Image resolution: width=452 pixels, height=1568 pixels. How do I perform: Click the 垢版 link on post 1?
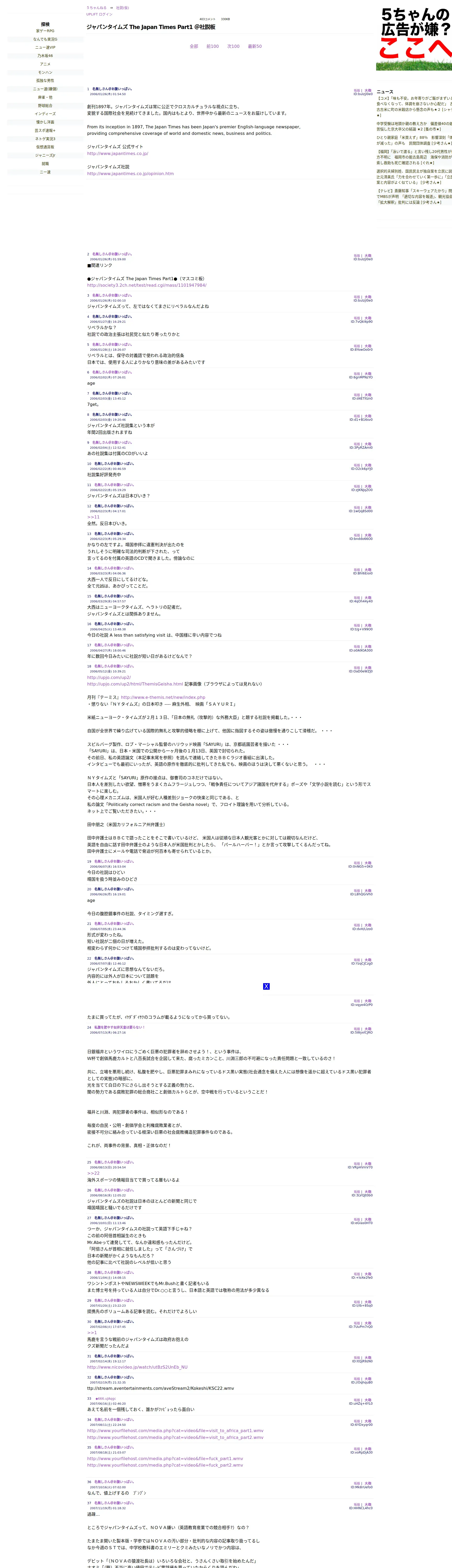click(x=357, y=91)
